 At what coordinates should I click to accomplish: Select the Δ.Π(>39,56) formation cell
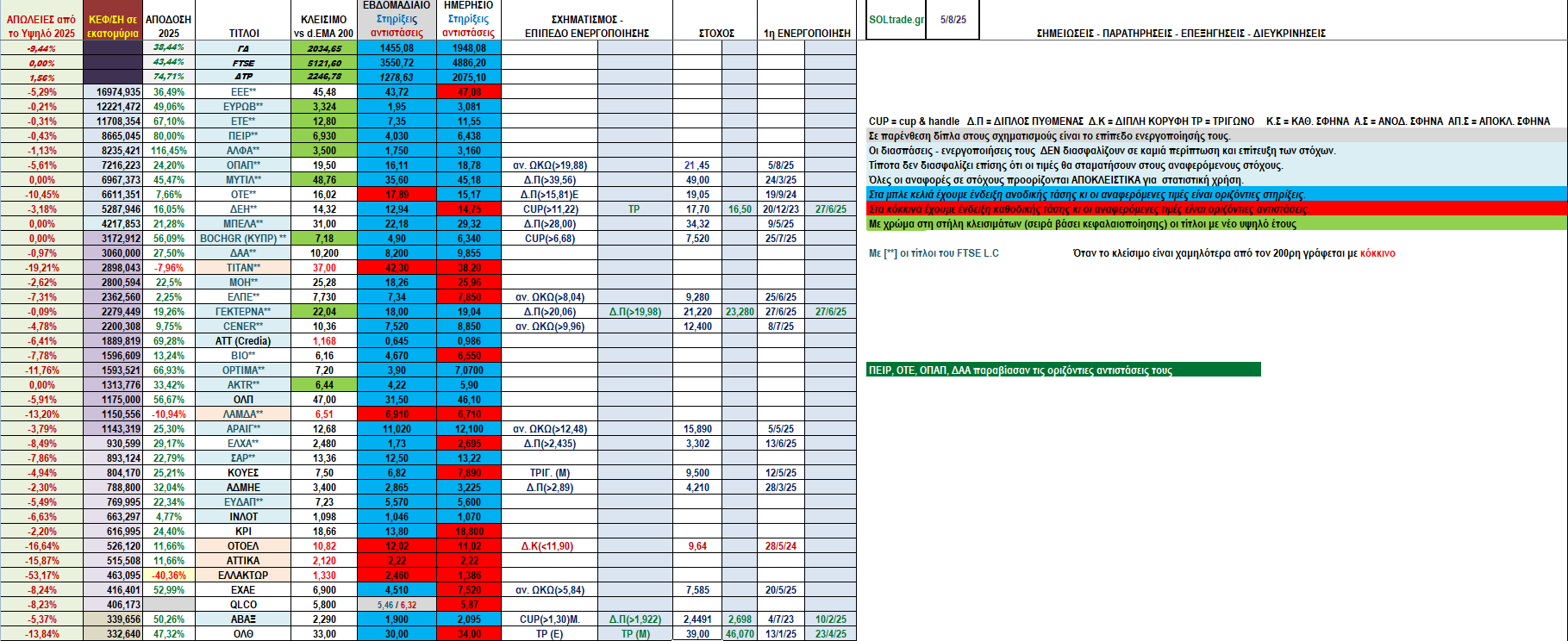(549, 180)
